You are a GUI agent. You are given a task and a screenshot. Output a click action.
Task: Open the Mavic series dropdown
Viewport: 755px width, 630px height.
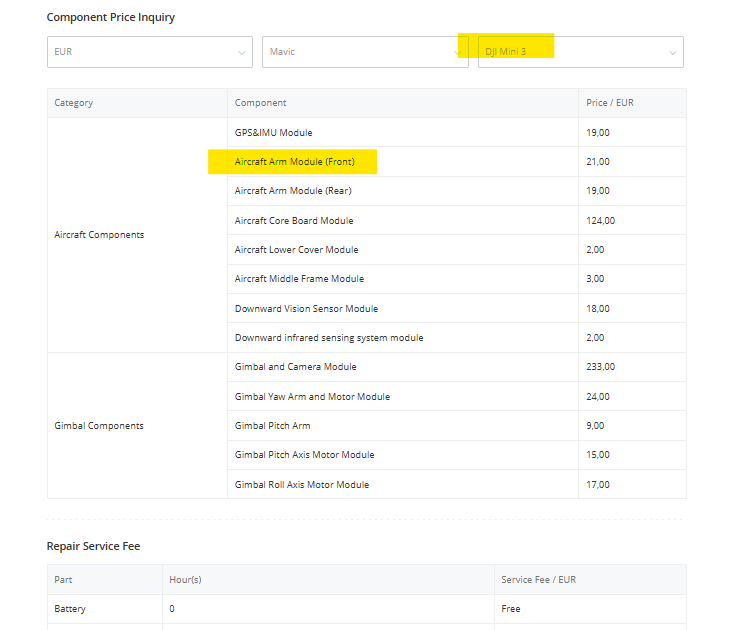click(365, 52)
